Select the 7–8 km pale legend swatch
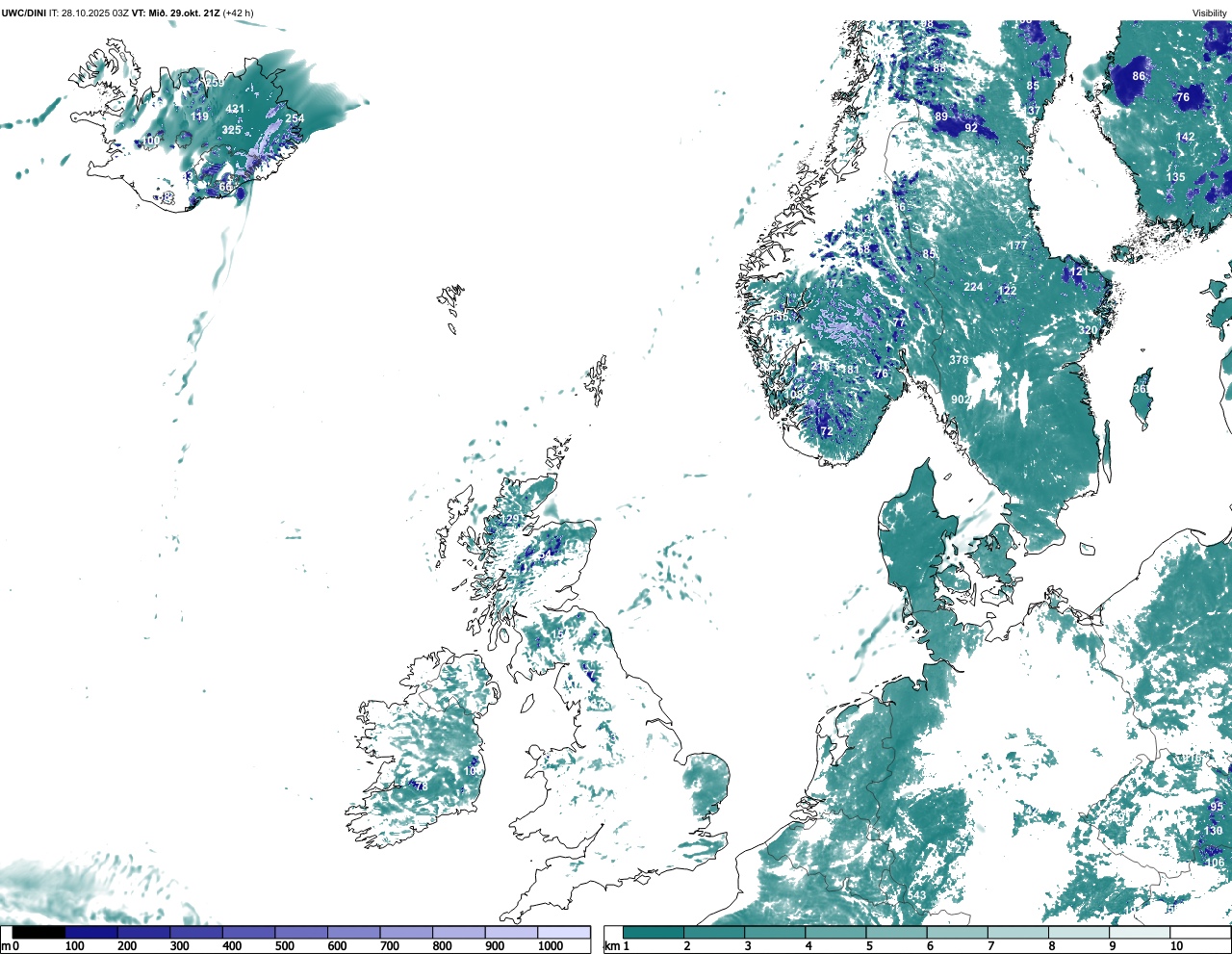1232x954 pixels. (1017, 933)
